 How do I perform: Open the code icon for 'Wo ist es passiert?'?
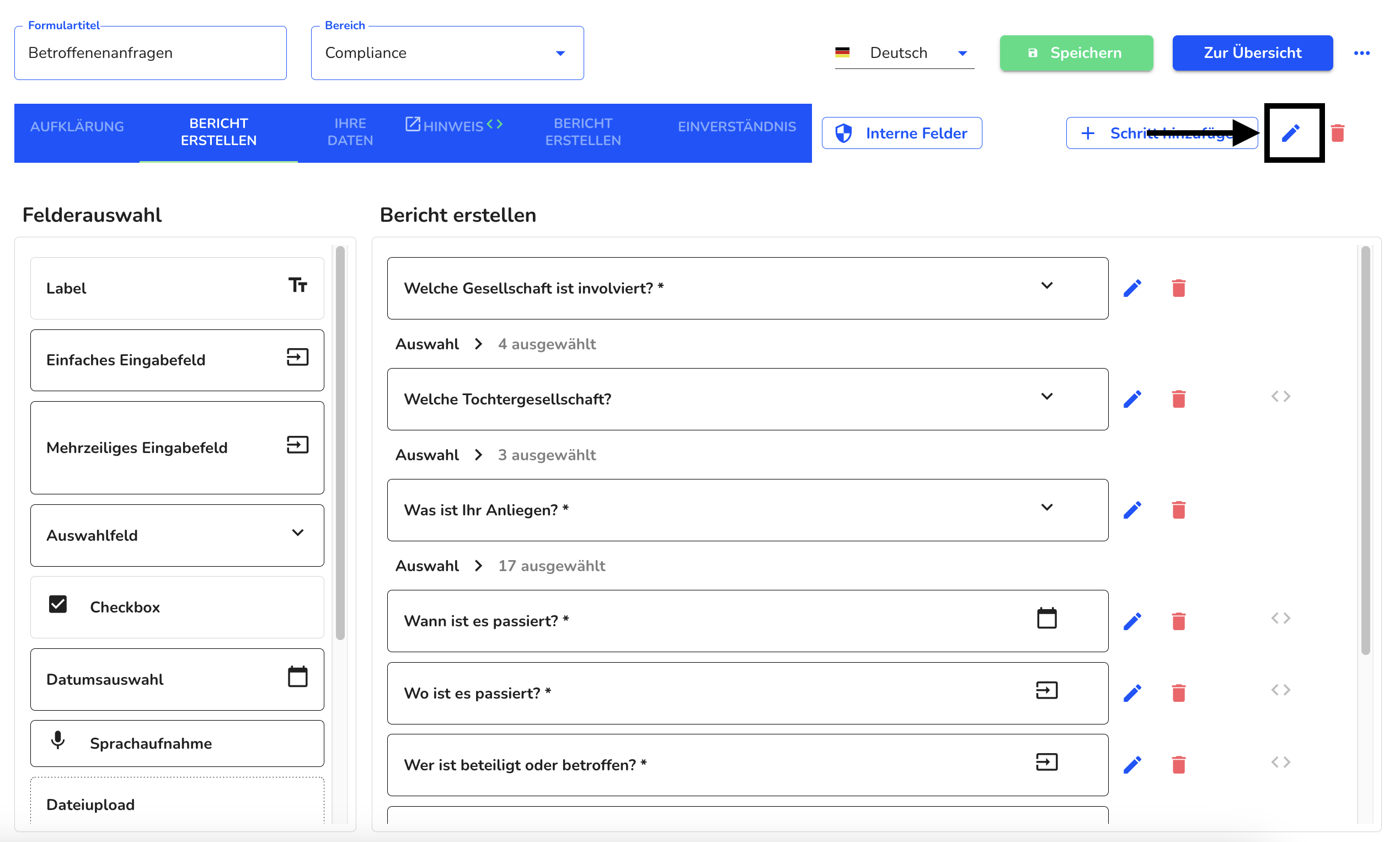pos(1280,690)
